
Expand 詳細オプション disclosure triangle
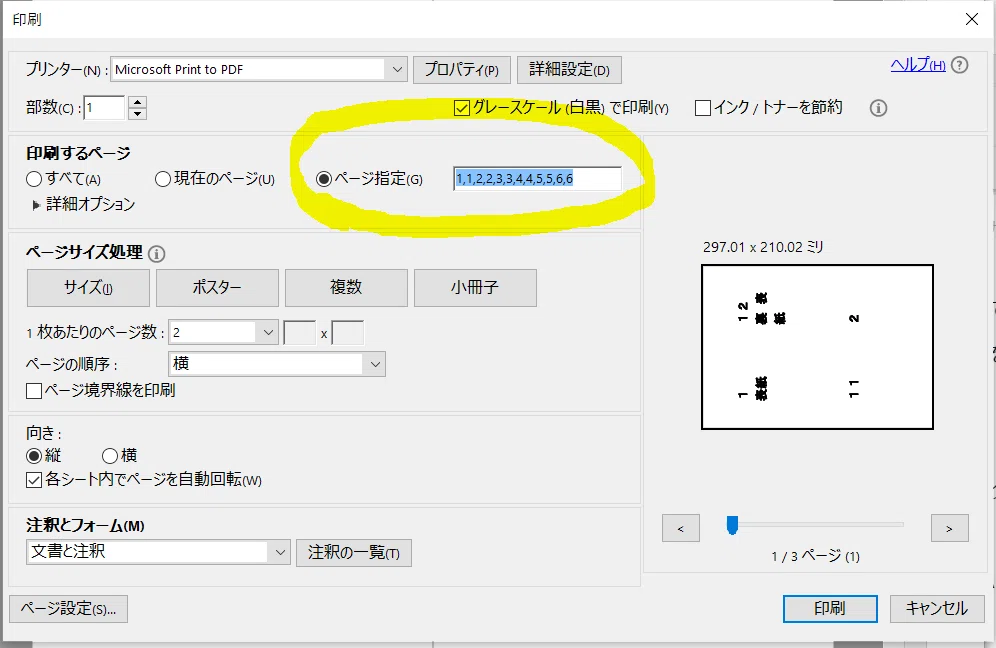[x=36, y=205]
